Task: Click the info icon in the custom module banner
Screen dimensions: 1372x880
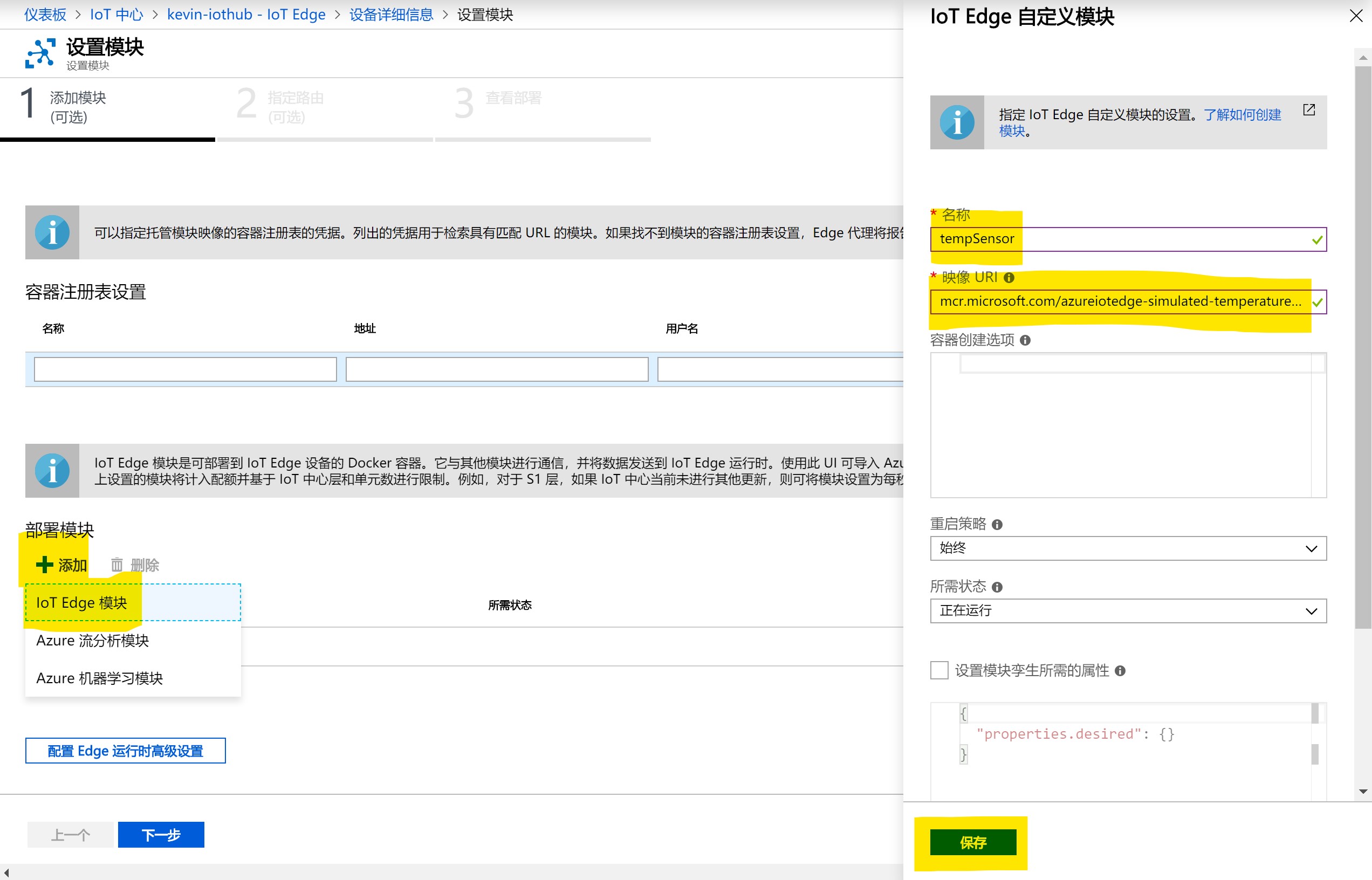Action: pyautogui.click(x=957, y=122)
